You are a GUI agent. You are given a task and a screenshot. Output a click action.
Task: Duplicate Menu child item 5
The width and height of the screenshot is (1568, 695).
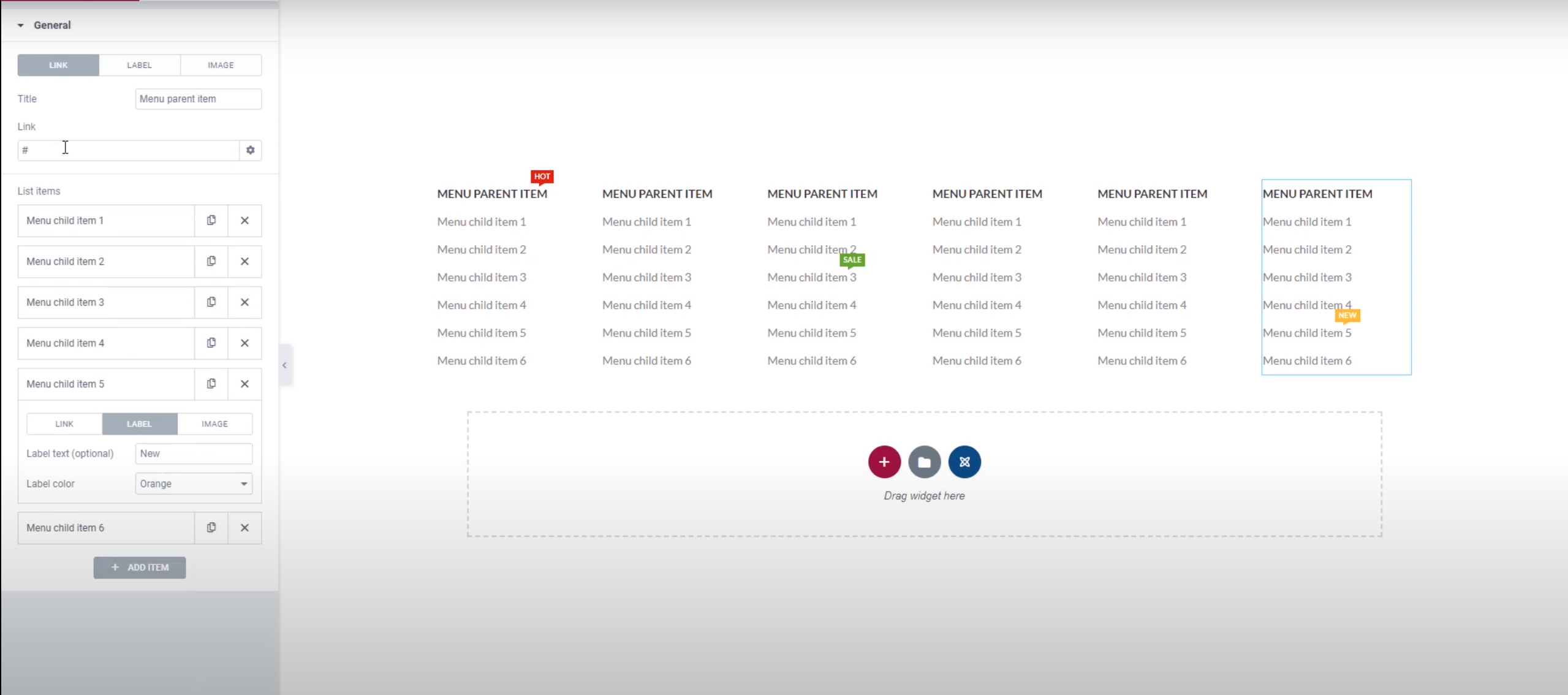pyautogui.click(x=211, y=384)
